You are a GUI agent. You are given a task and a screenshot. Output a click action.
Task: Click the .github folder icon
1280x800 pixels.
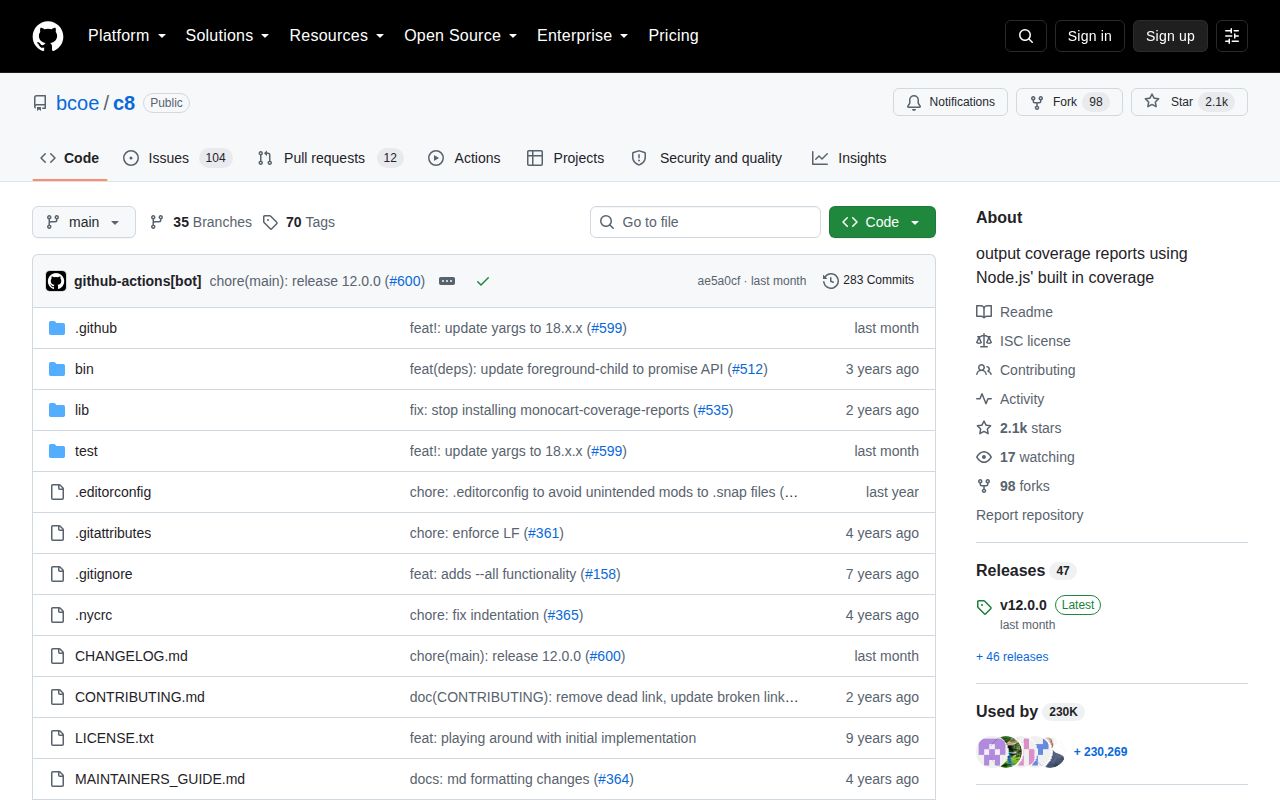[x=57, y=328]
